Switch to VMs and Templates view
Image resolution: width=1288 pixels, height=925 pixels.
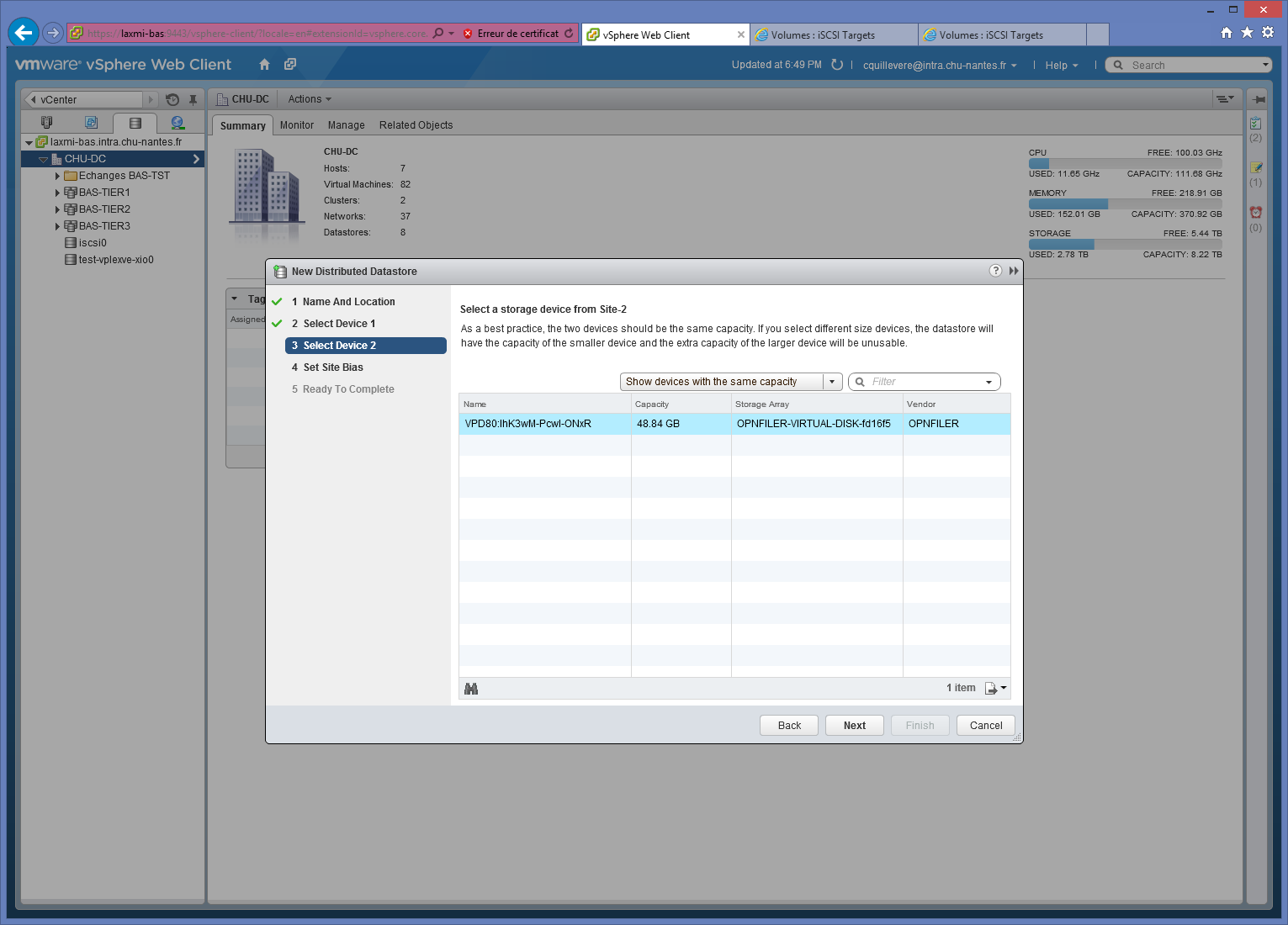click(91, 123)
